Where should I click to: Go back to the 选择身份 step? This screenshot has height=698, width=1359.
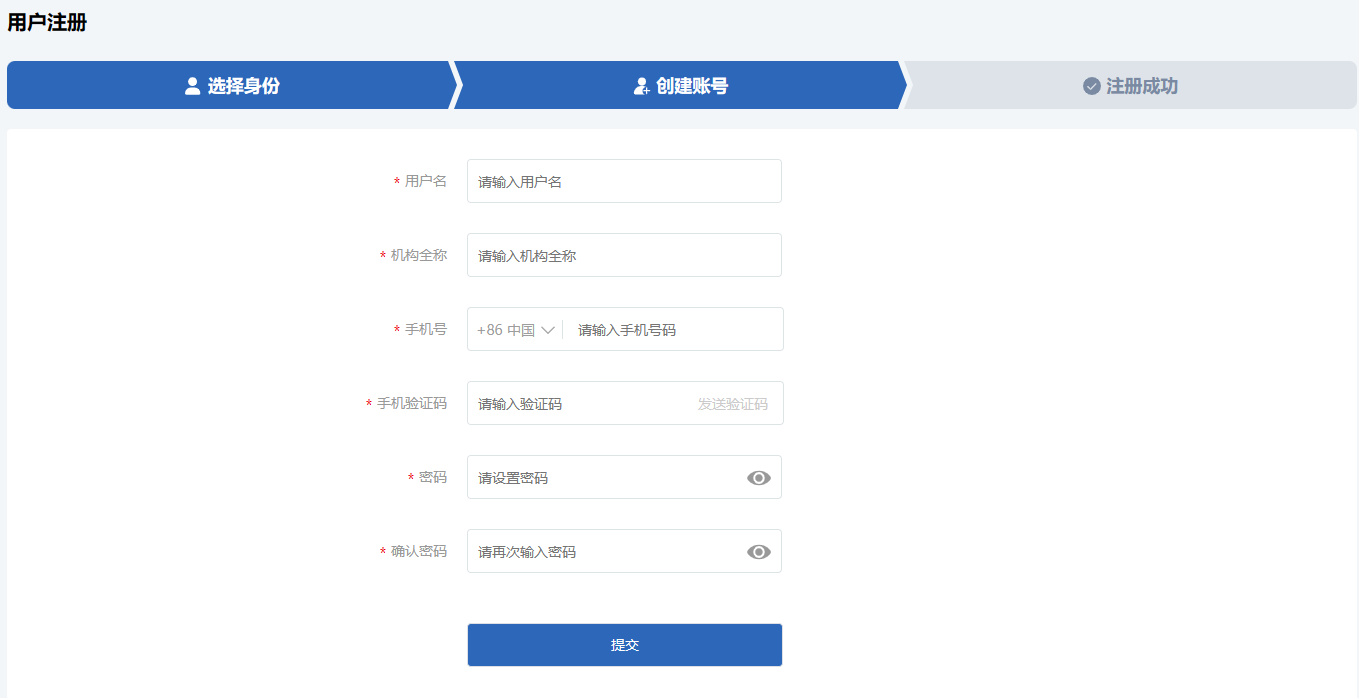point(243,86)
